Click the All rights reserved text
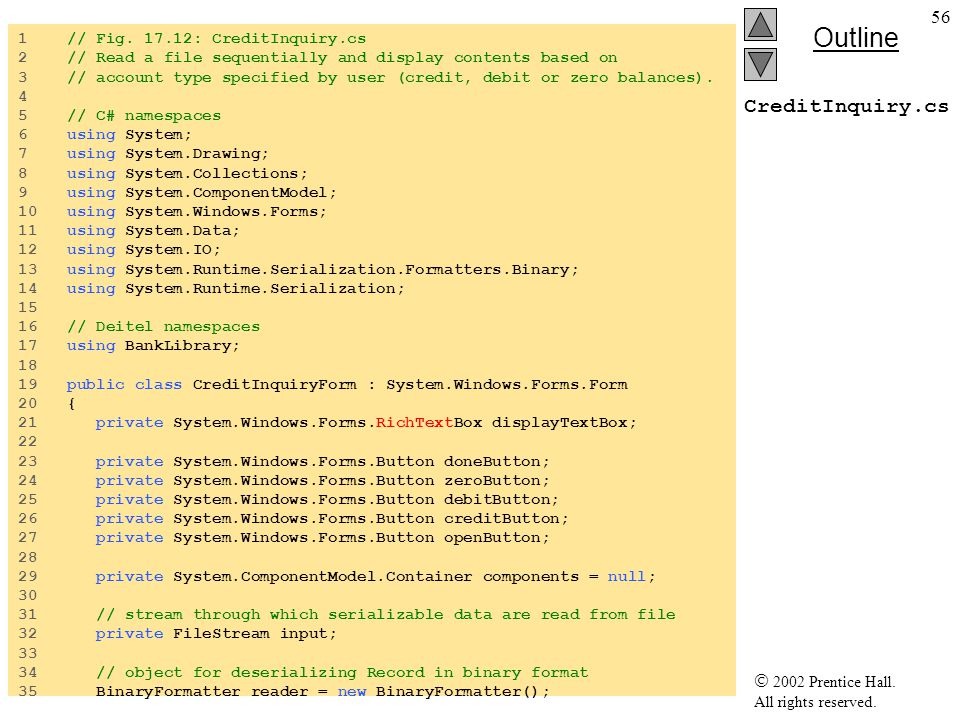Viewport: 960px width, 720px height. pos(814,702)
